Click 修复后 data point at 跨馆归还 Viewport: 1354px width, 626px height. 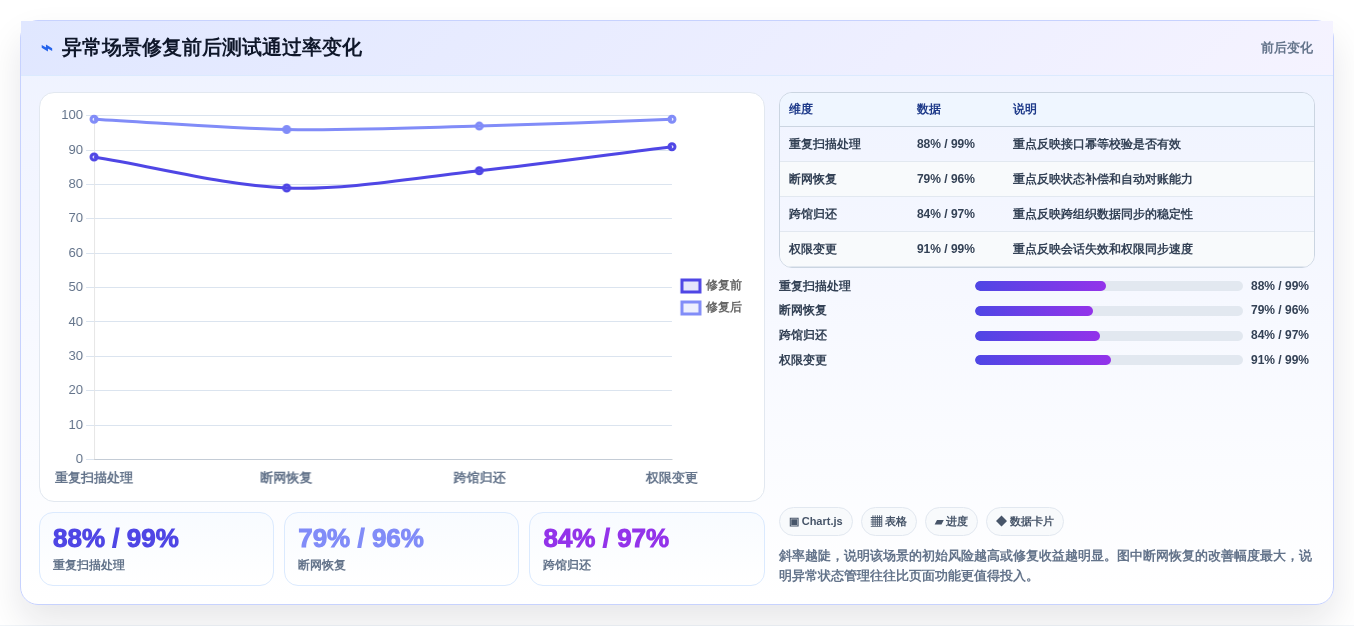(479, 126)
